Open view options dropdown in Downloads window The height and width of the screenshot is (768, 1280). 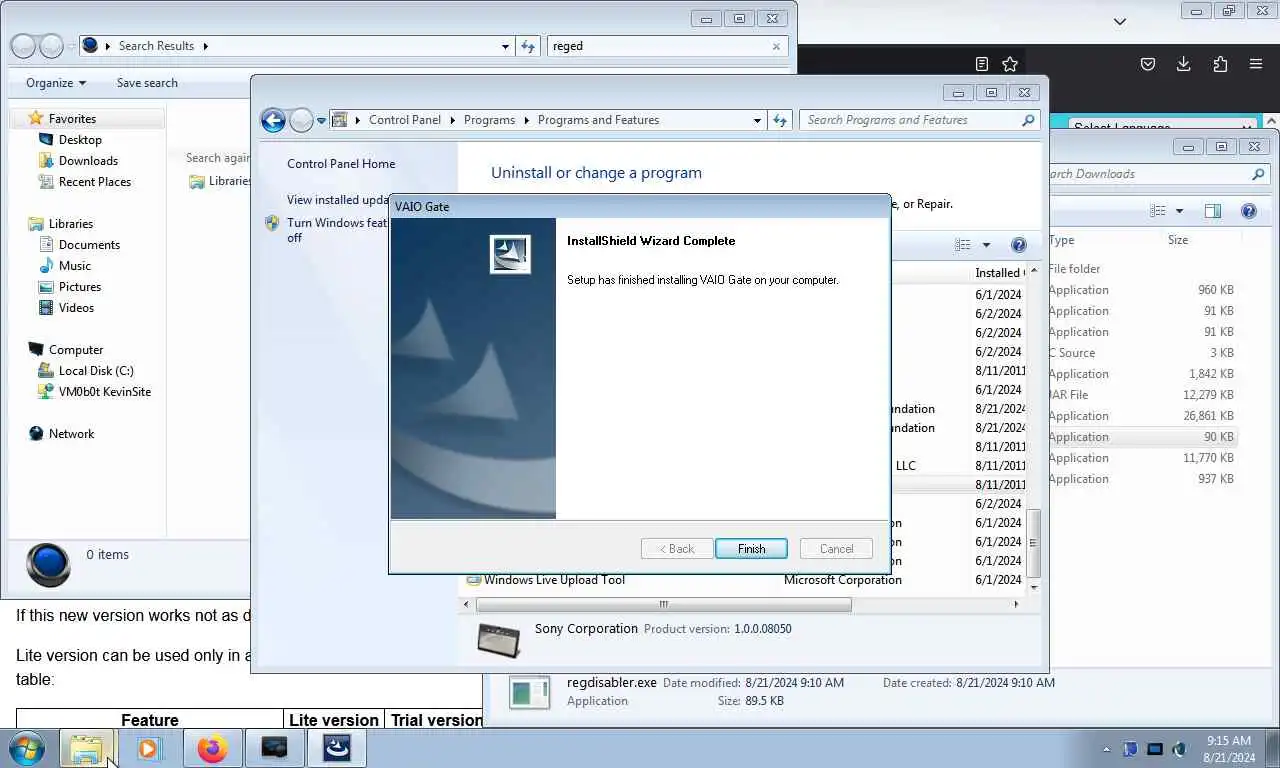tap(1179, 211)
